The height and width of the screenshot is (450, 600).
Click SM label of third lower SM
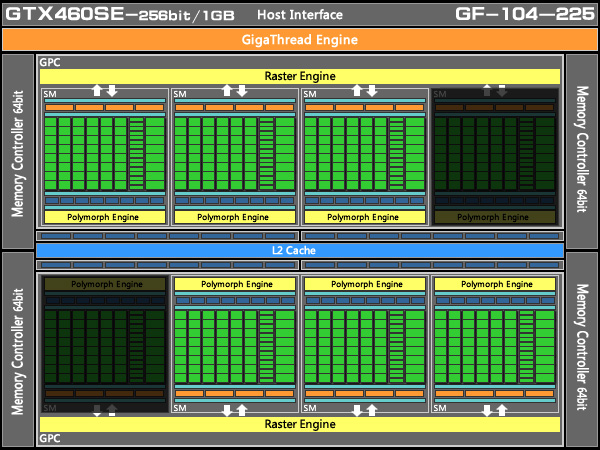pyautogui.click(x=310, y=408)
